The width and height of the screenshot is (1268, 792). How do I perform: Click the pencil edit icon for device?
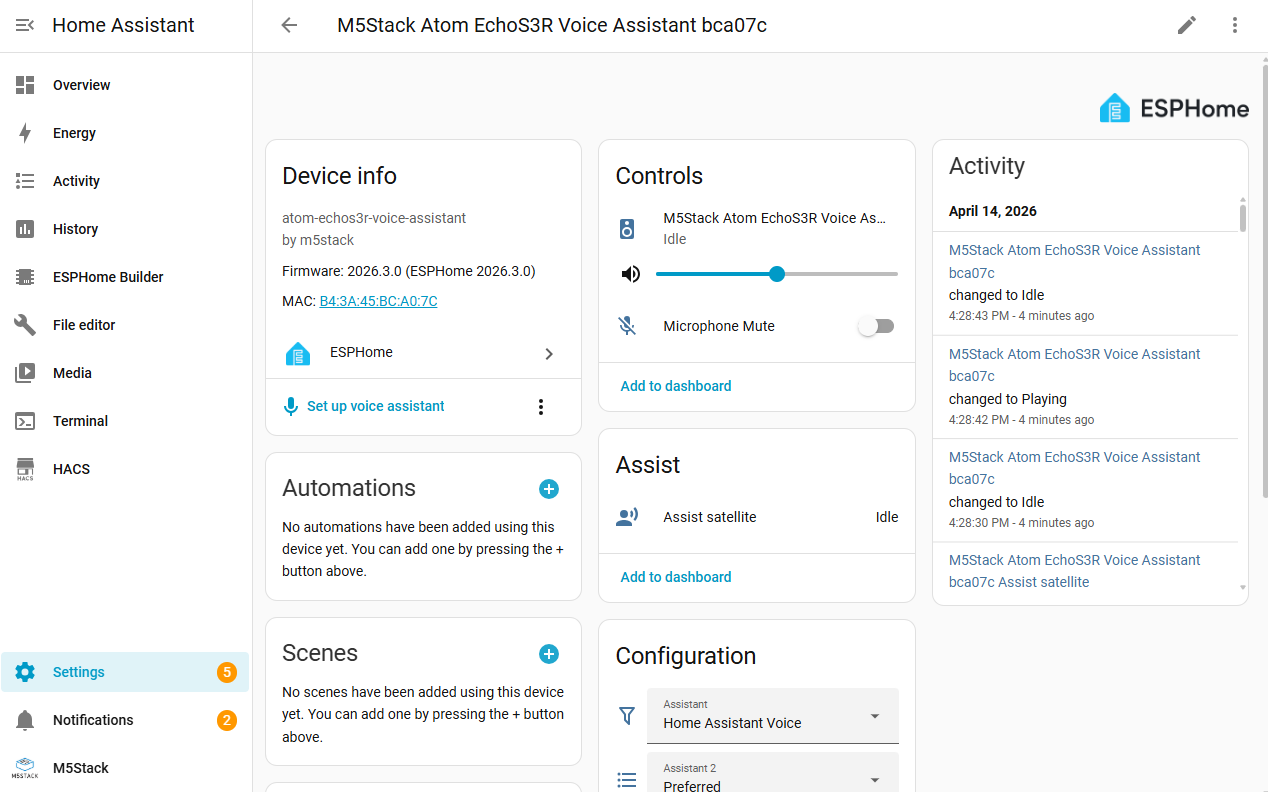pos(1187,25)
